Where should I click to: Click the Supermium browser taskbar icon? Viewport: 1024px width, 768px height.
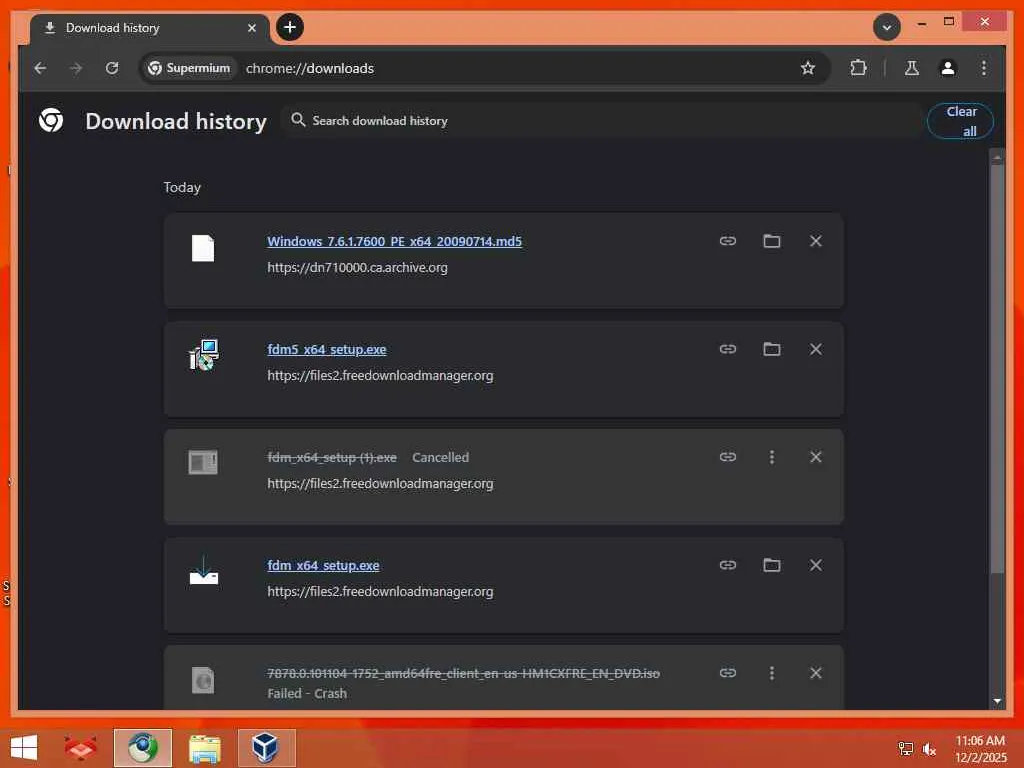(143, 748)
